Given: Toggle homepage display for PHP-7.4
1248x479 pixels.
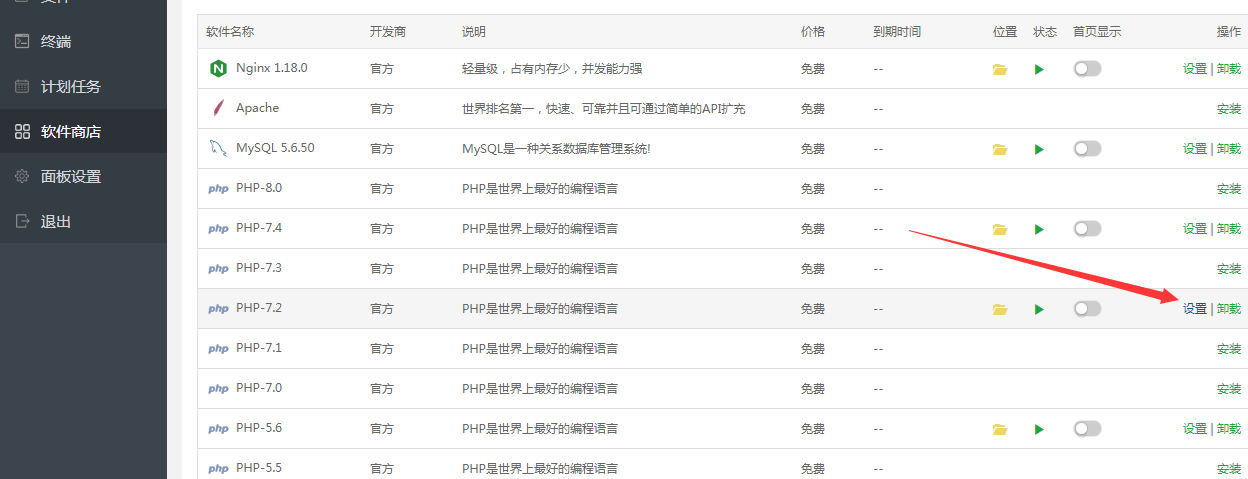Looking at the screenshot, I should click(1087, 228).
